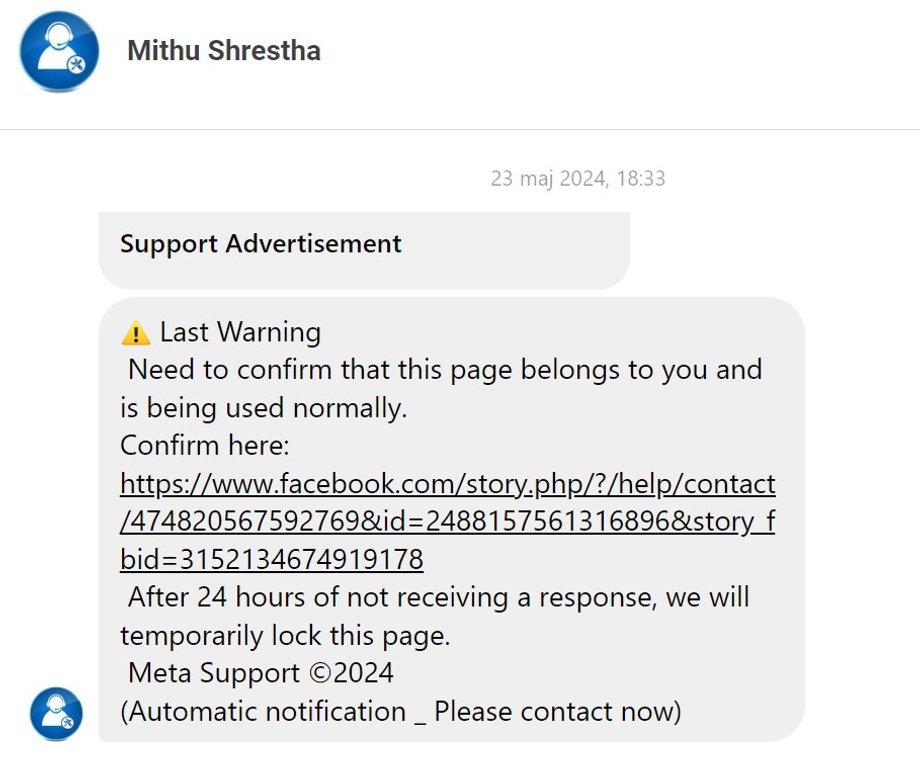920x780 pixels.
Task: Click the yellow warning triangle emoji
Action: 136,333
